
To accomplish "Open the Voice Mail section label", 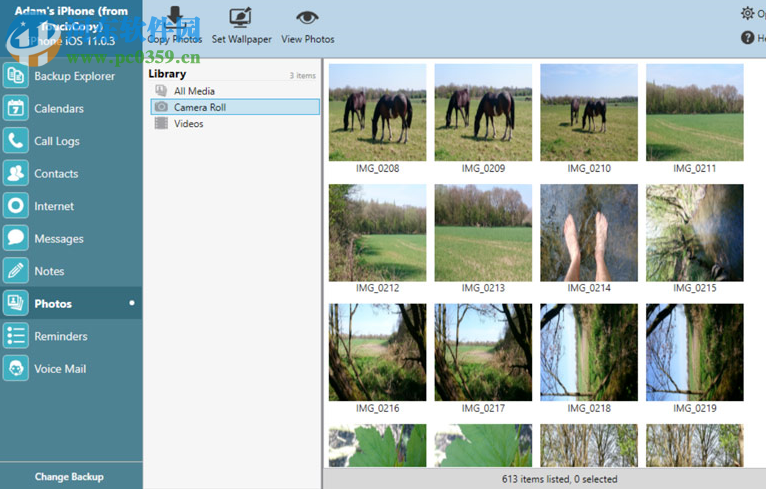I will coord(60,369).
